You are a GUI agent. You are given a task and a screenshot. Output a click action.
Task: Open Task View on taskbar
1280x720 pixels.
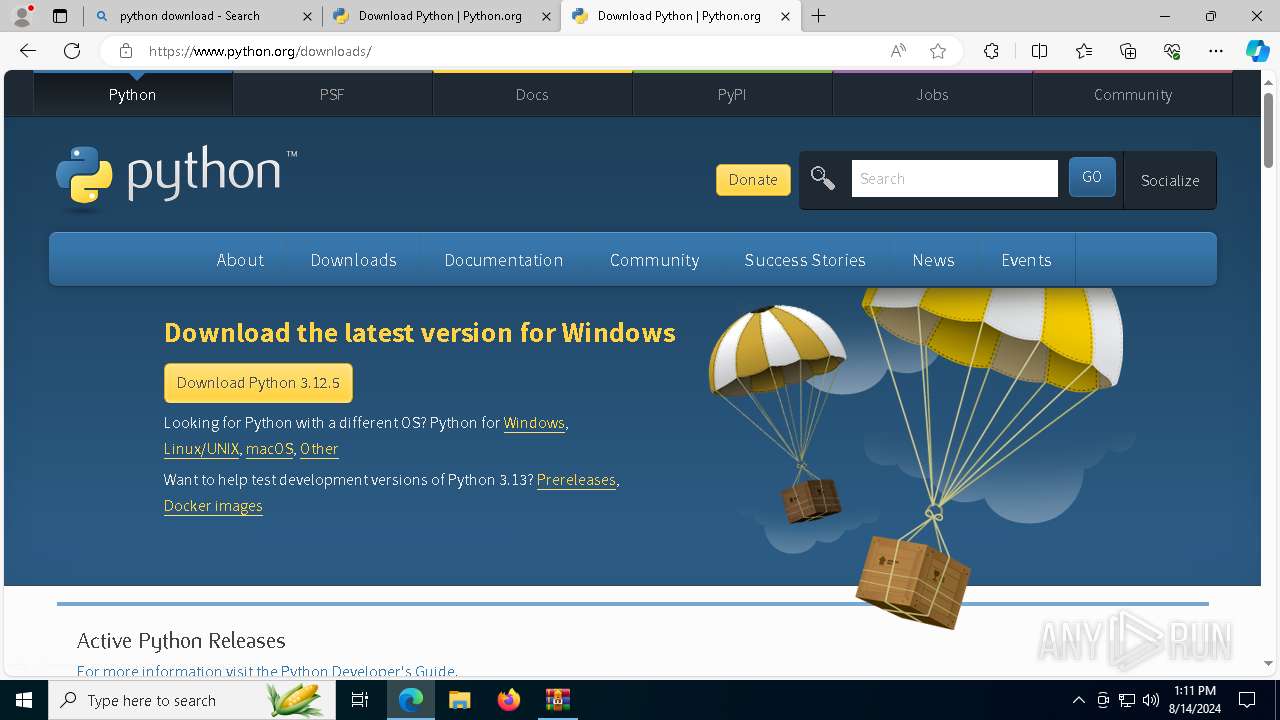tap(360, 700)
